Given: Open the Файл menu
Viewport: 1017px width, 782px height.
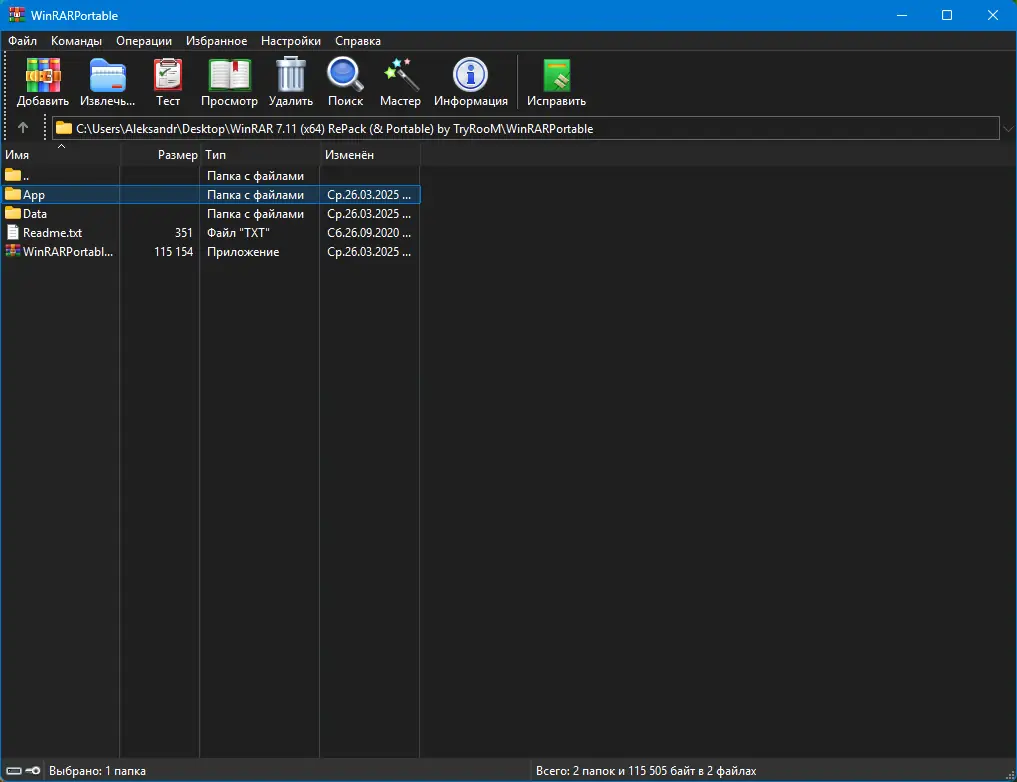Looking at the screenshot, I should coord(22,41).
